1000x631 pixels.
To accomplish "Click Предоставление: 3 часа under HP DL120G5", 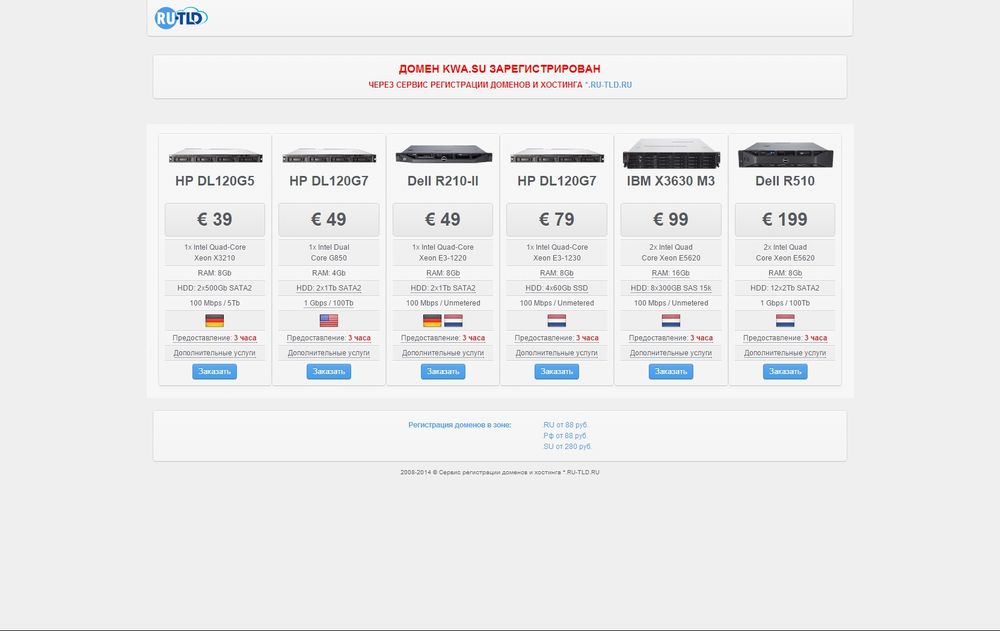I will coord(214,338).
